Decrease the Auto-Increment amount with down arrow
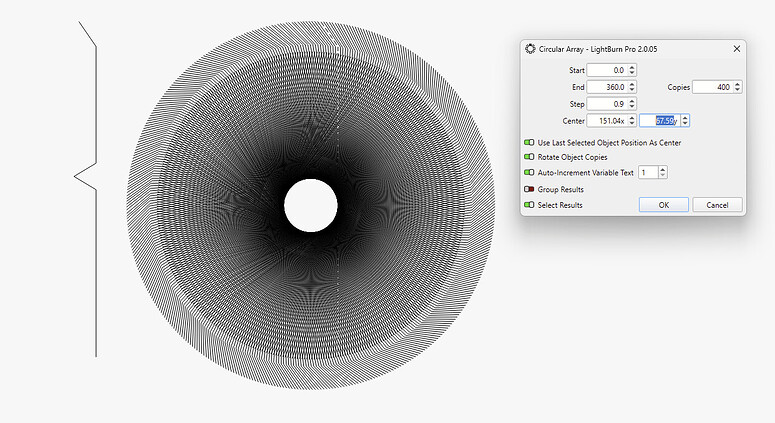Image resolution: width=775 pixels, height=423 pixels. pos(663,175)
